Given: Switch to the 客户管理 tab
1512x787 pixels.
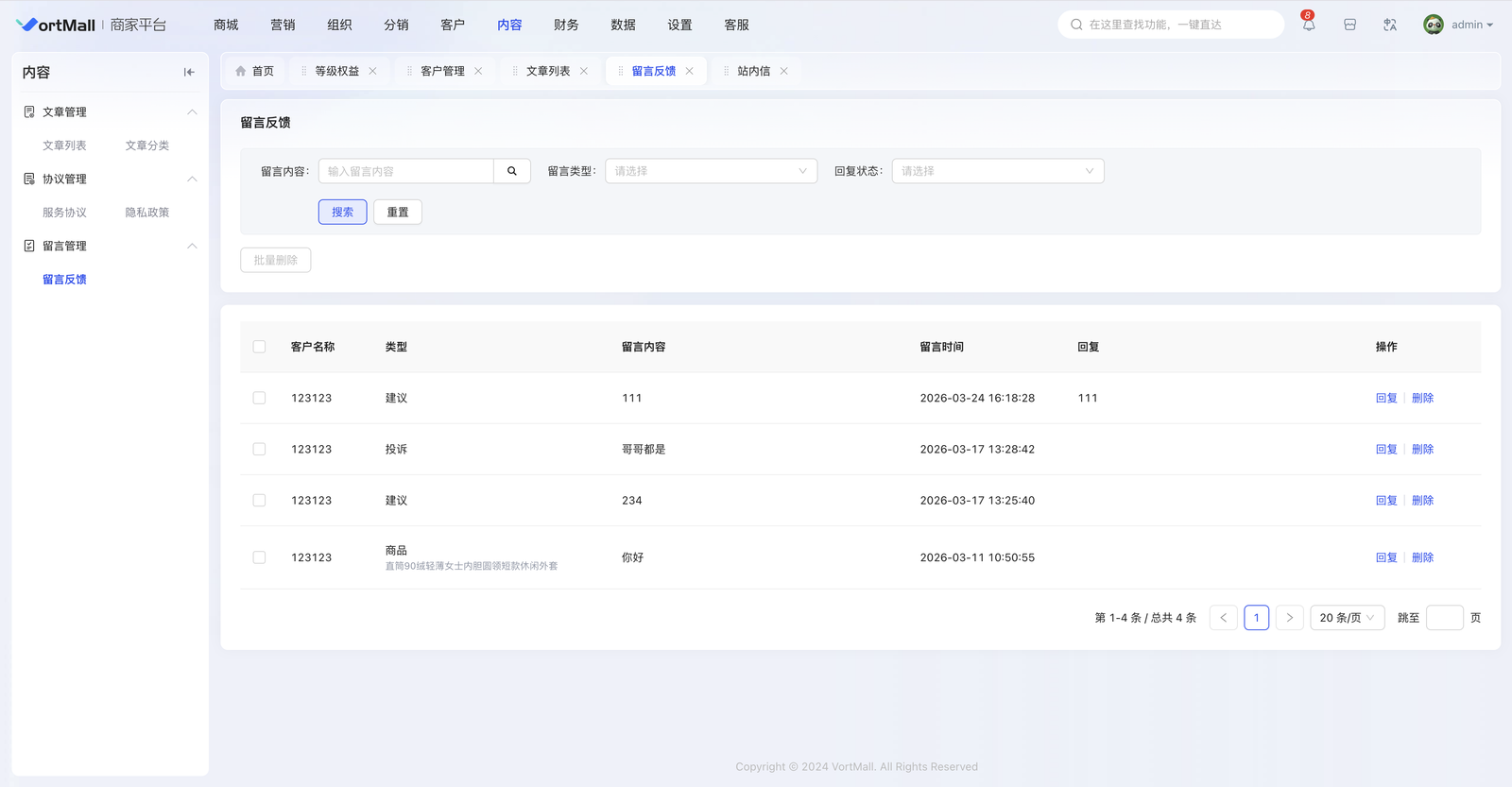Looking at the screenshot, I should tap(442, 71).
